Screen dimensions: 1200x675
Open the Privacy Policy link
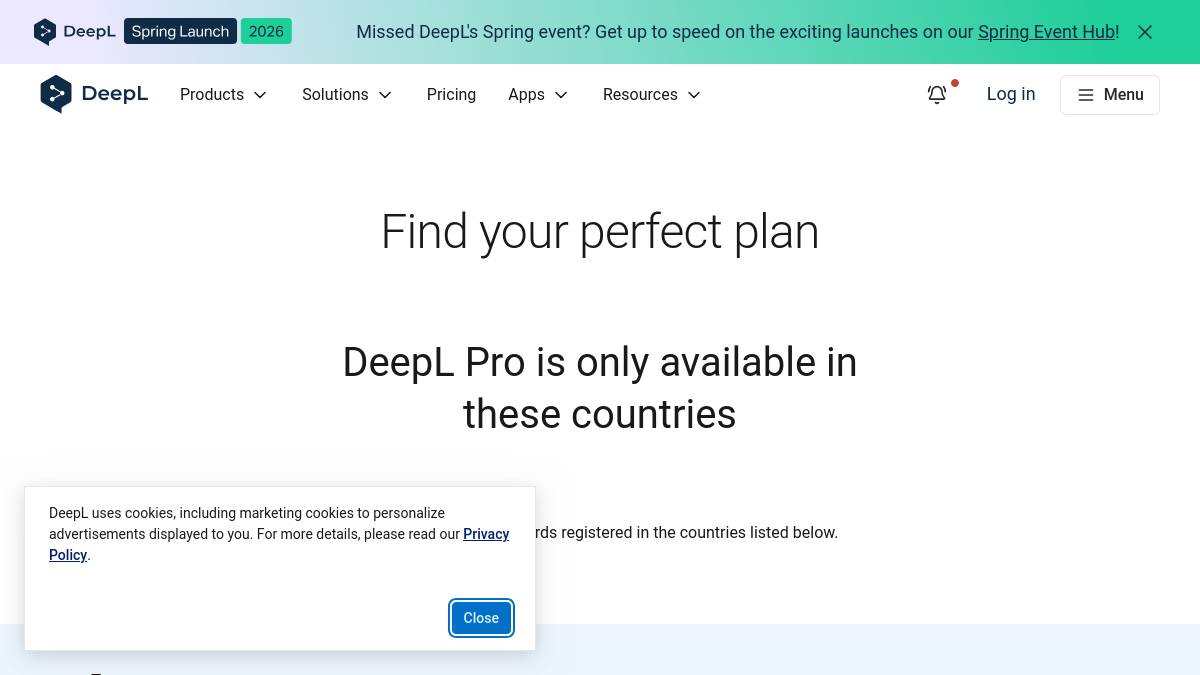coord(486,535)
